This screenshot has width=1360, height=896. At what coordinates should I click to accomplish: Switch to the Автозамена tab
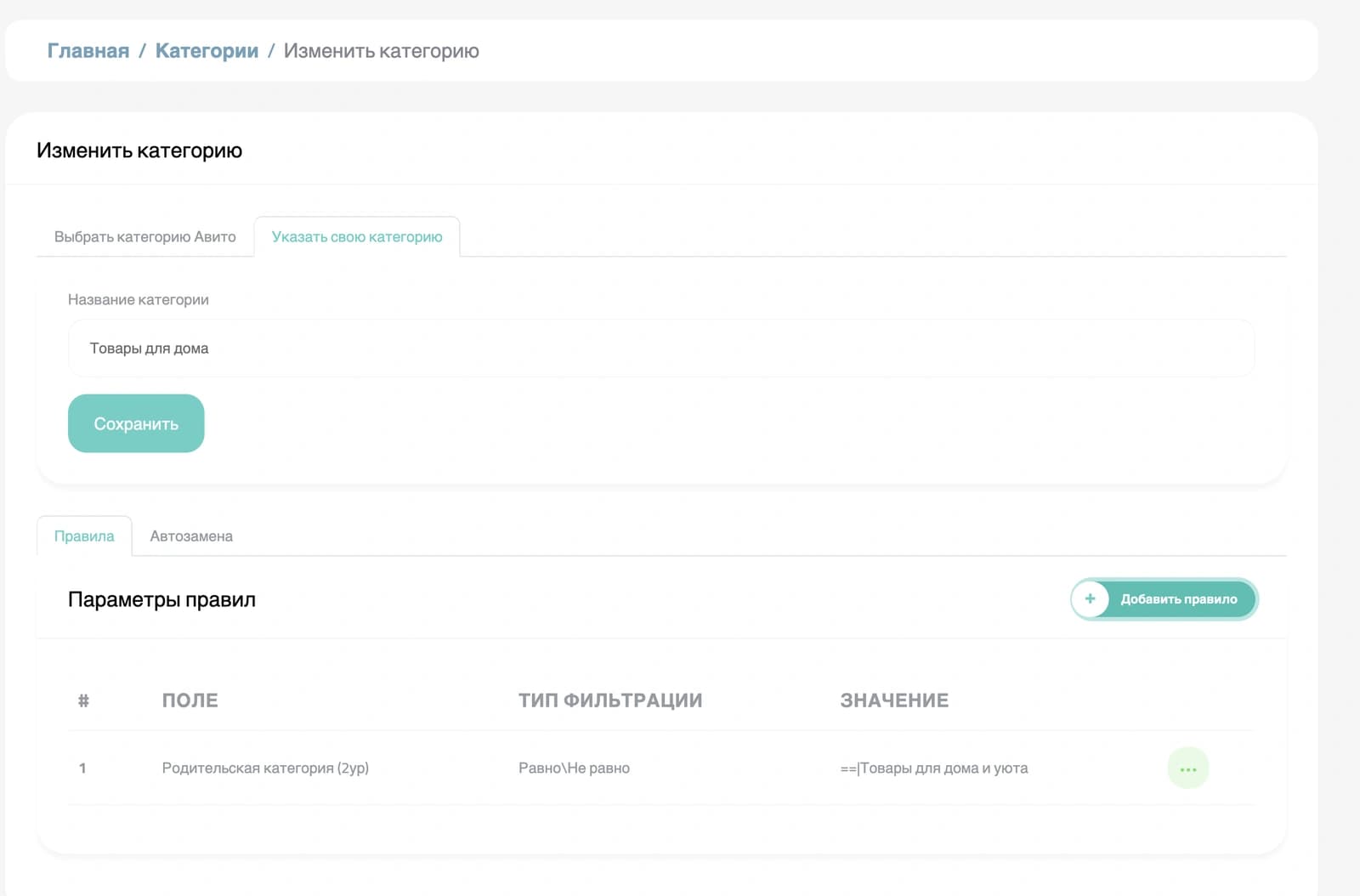tap(191, 536)
